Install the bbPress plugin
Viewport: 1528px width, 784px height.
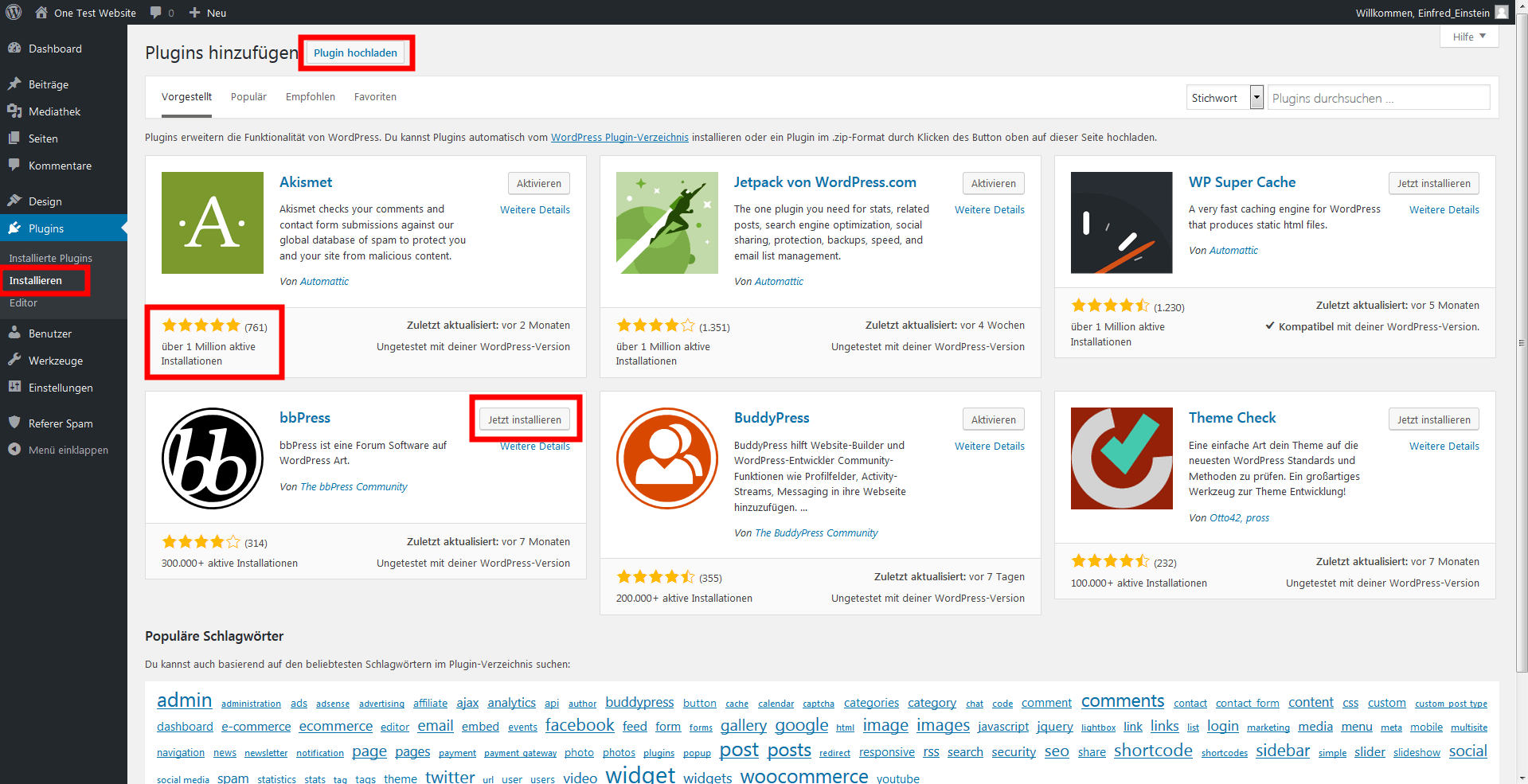coord(525,419)
